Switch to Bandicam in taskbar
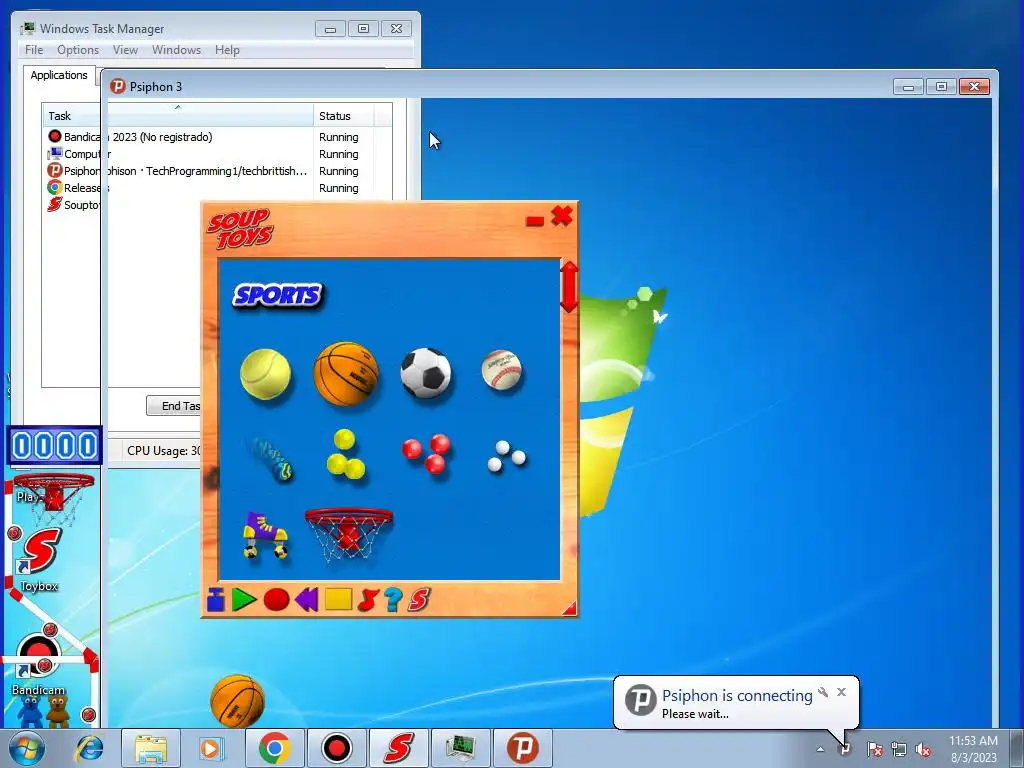The image size is (1024, 768). pyautogui.click(x=336, y=748)
